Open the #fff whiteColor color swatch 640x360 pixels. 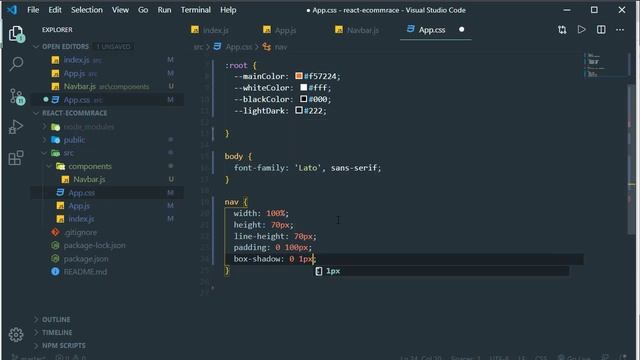pos(304,87)
